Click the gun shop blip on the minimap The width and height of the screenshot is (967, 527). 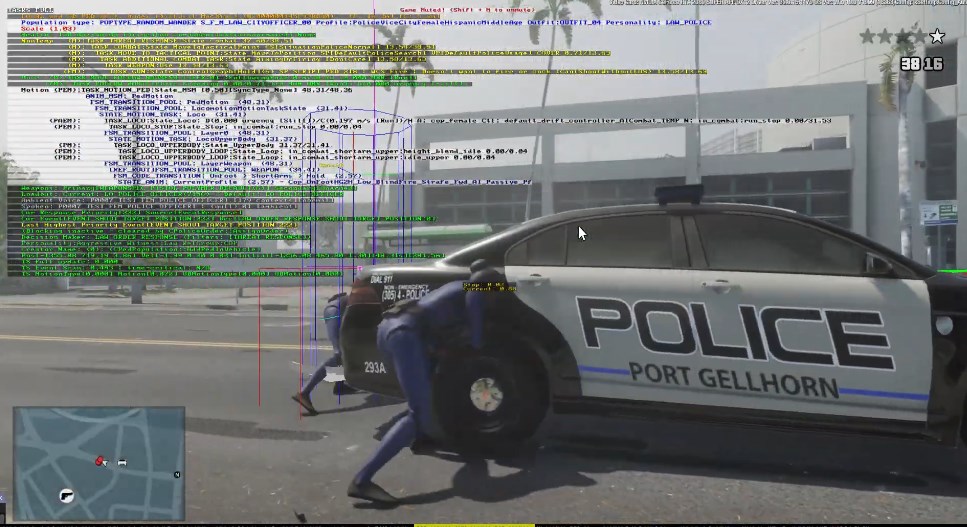coord(67,496)
